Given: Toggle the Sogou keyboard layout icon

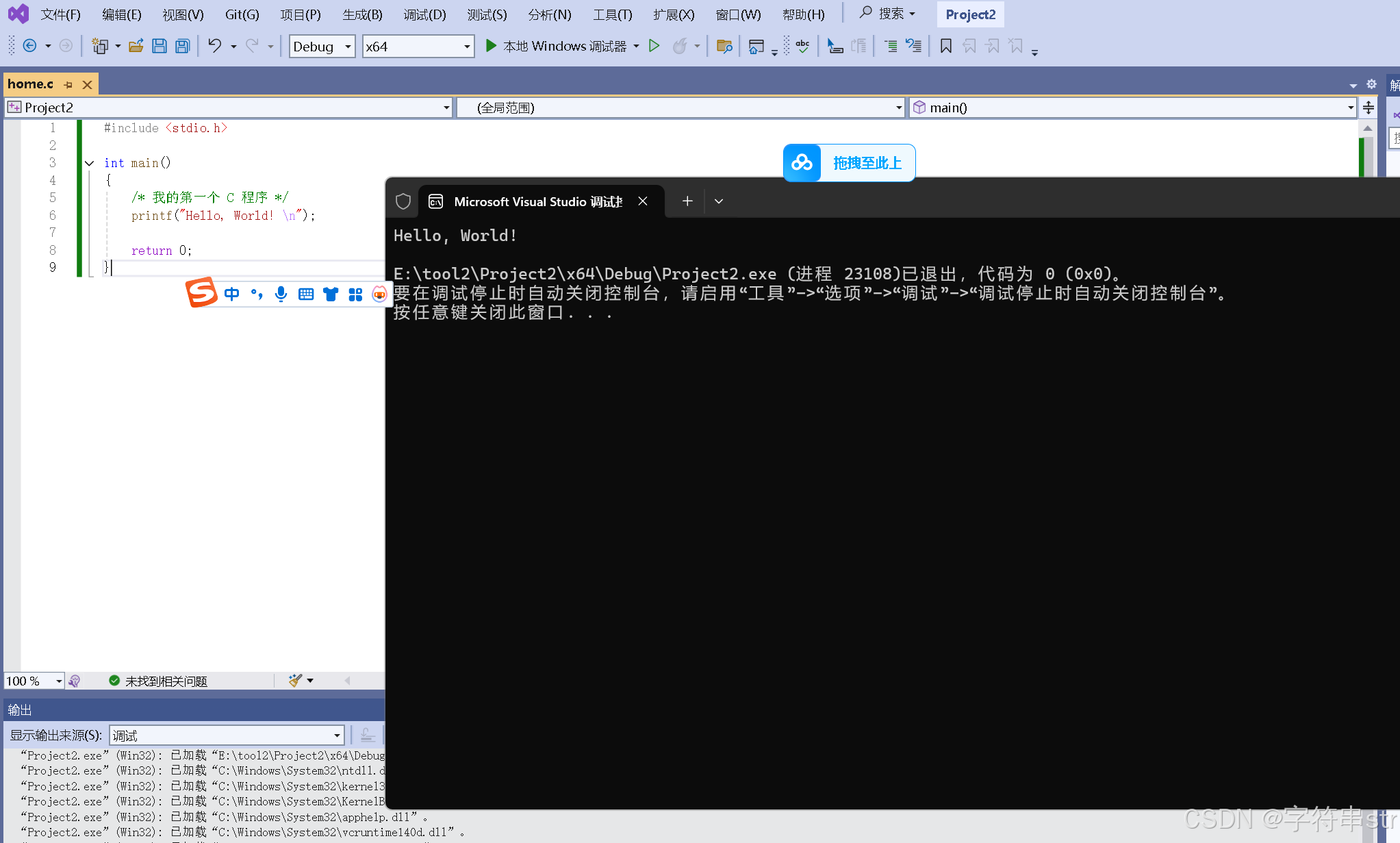Looking at the screenshot, I should click(306, 294).
